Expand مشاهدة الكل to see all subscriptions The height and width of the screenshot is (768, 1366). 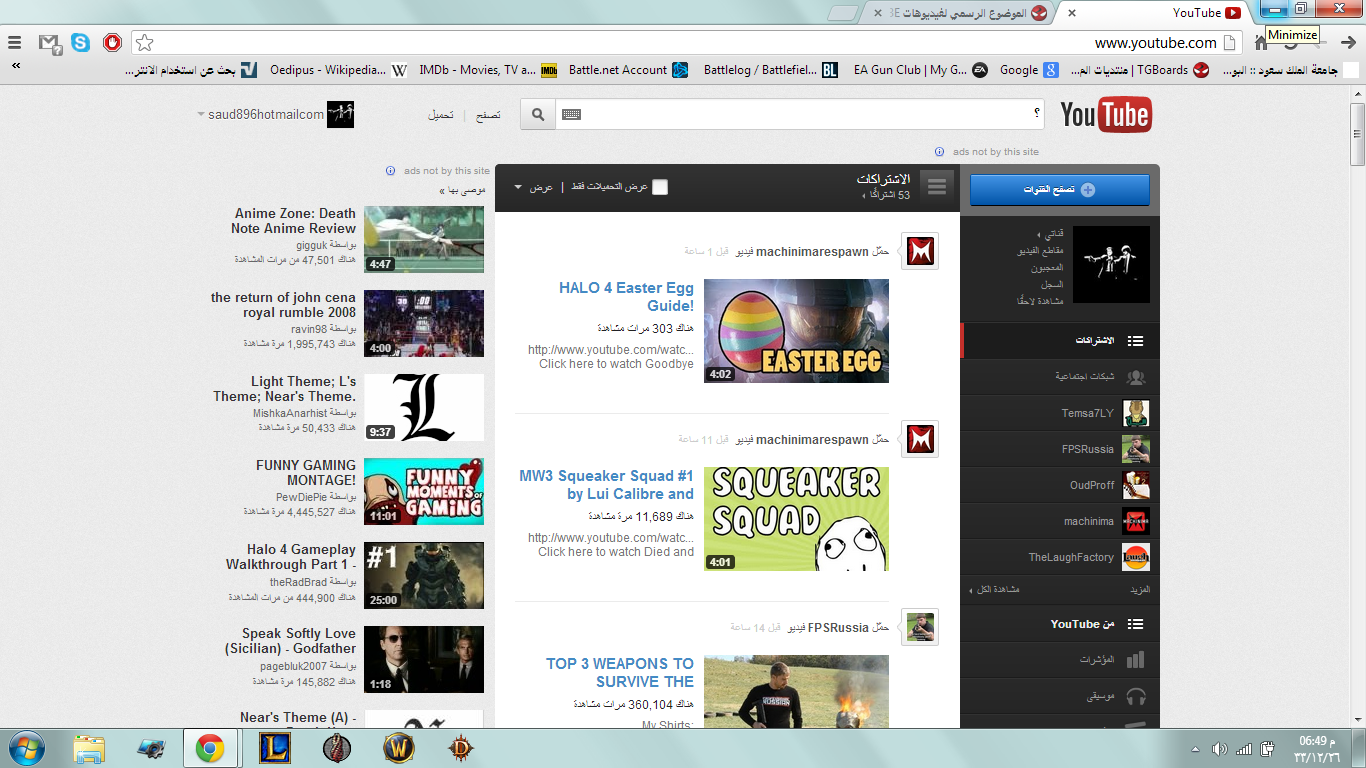coord(994,590)
